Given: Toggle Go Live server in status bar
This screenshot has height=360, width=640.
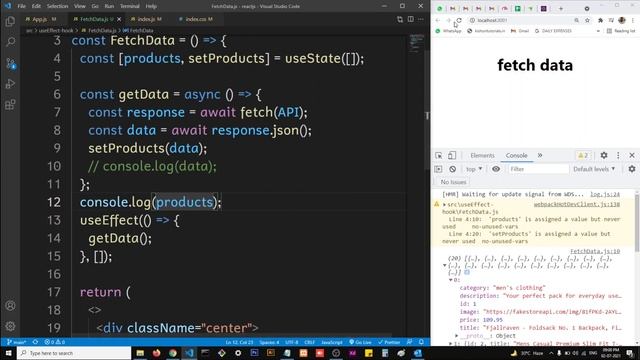Looking at the screenshot, I should (360, 342).
